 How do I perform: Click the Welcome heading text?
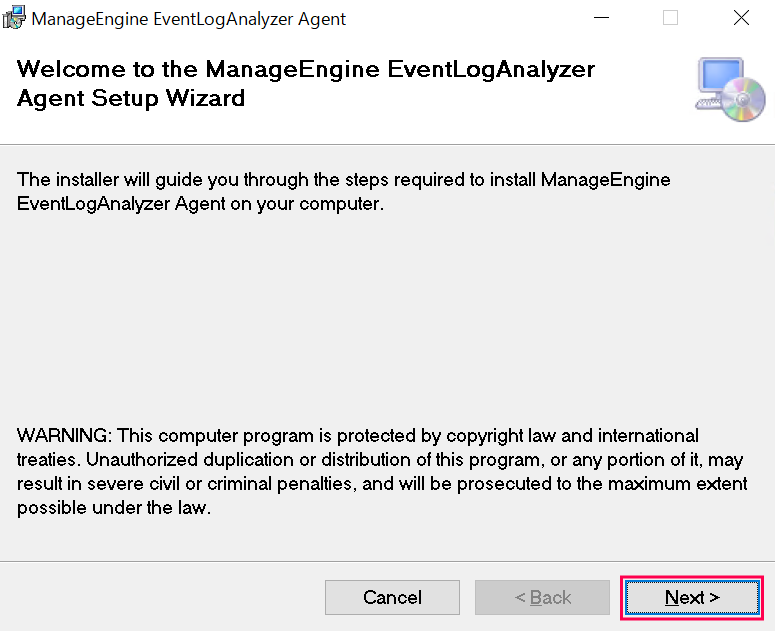[x=306, y=70]
